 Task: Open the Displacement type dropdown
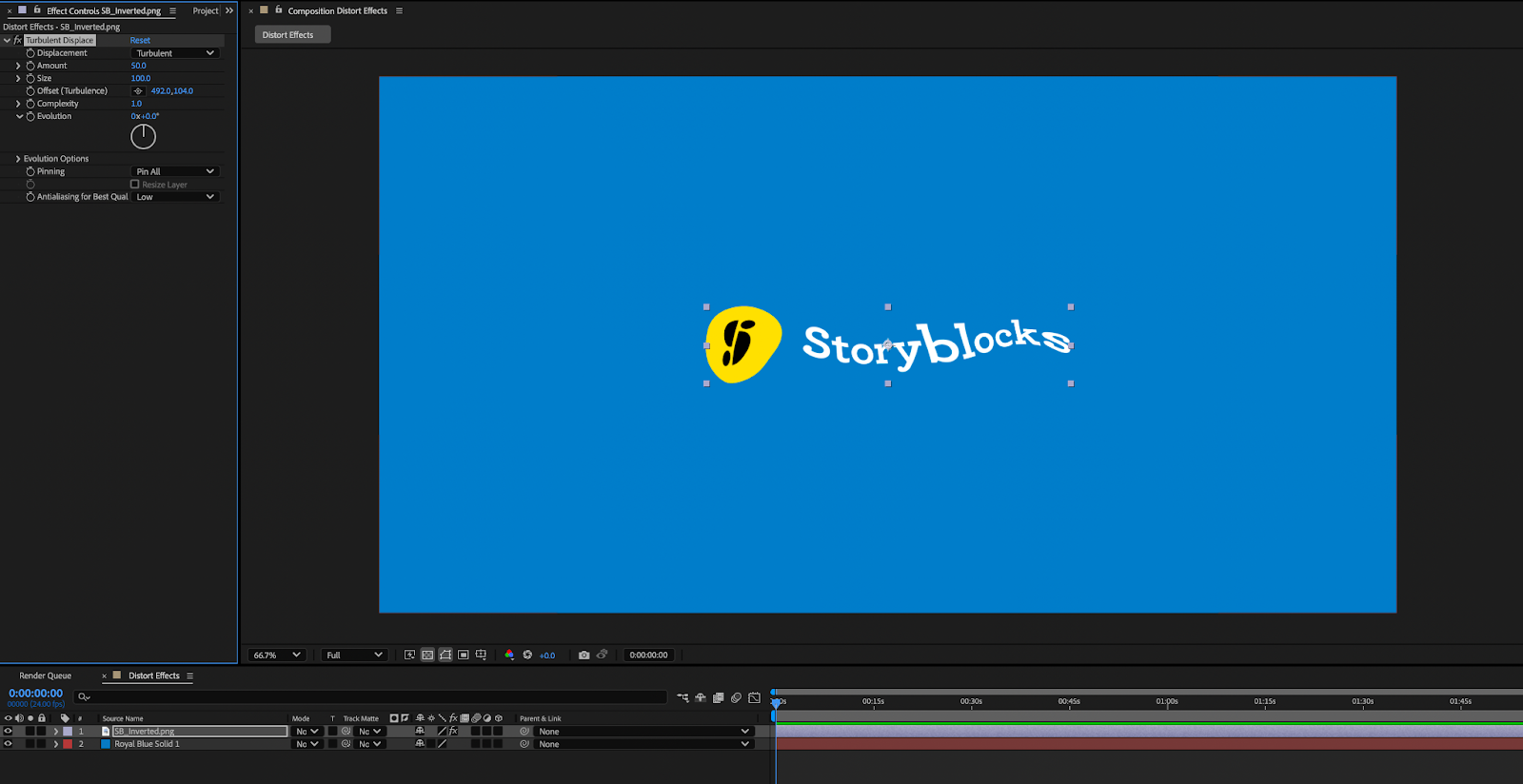point(175,53)
